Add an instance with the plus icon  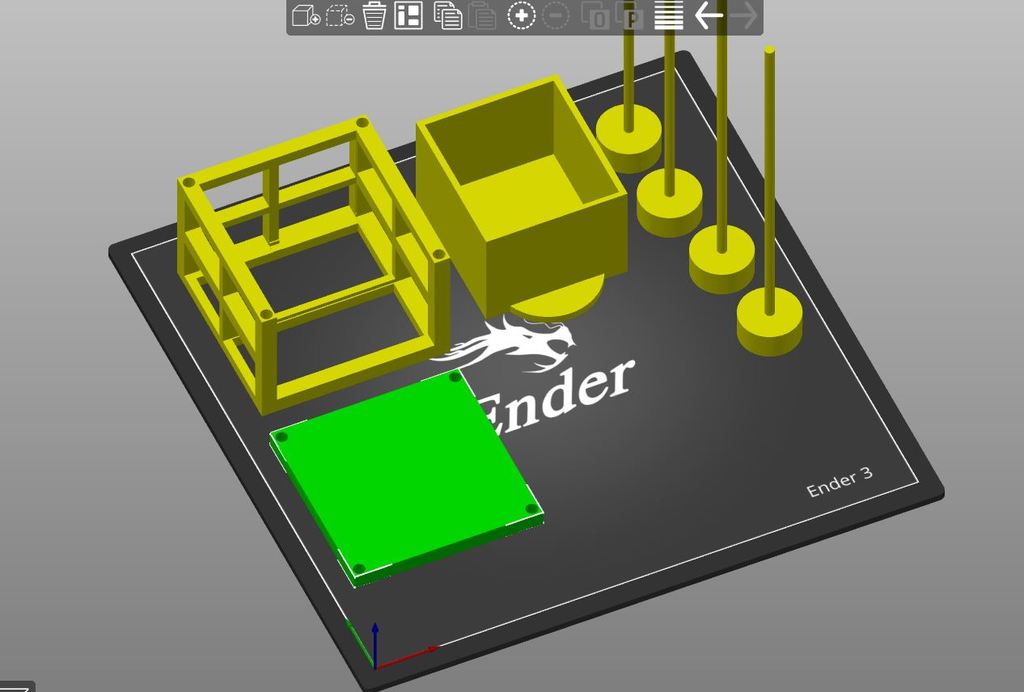coord(521,16)
